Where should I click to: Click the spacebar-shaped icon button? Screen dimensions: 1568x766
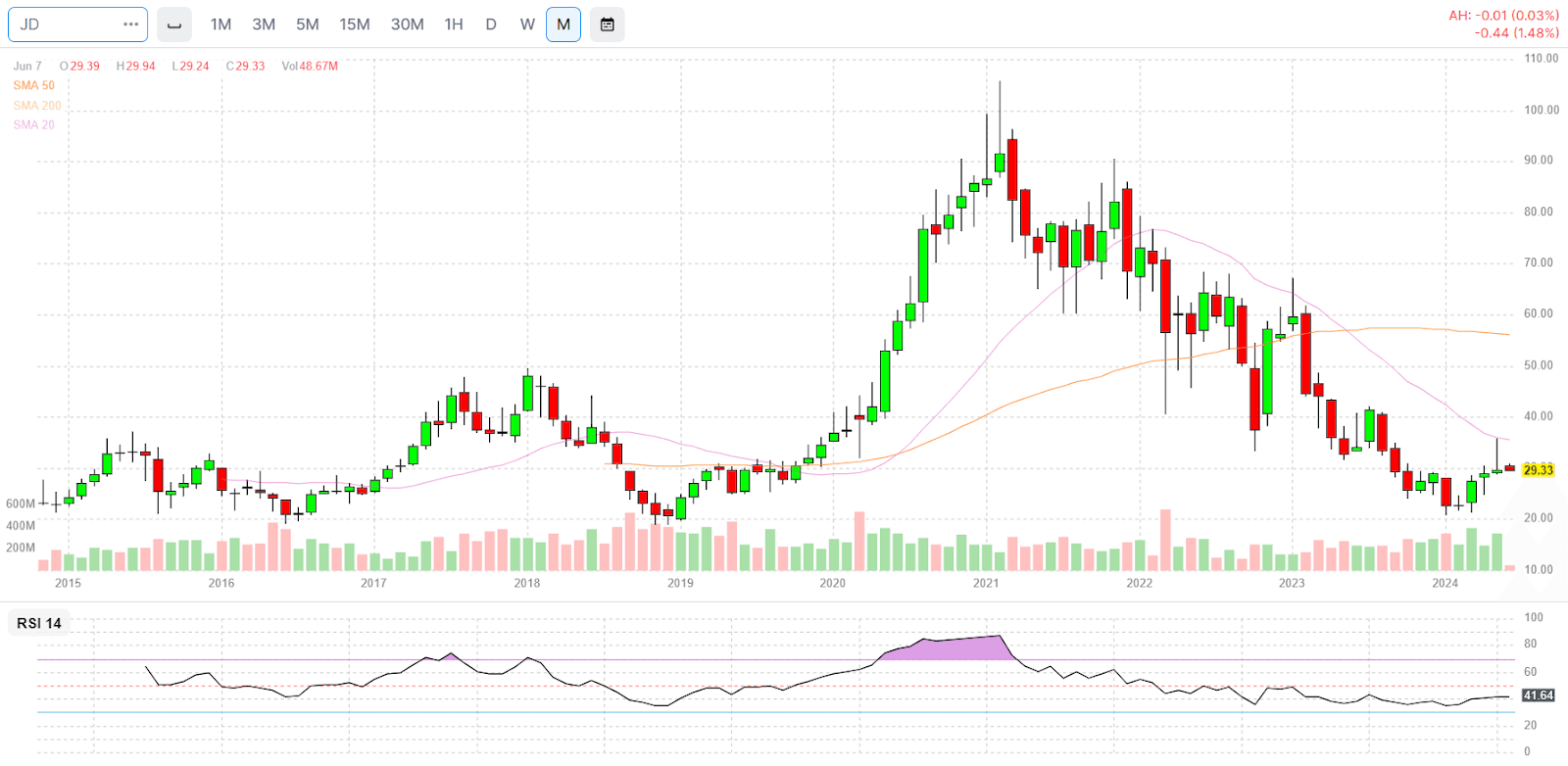[174, 24]
